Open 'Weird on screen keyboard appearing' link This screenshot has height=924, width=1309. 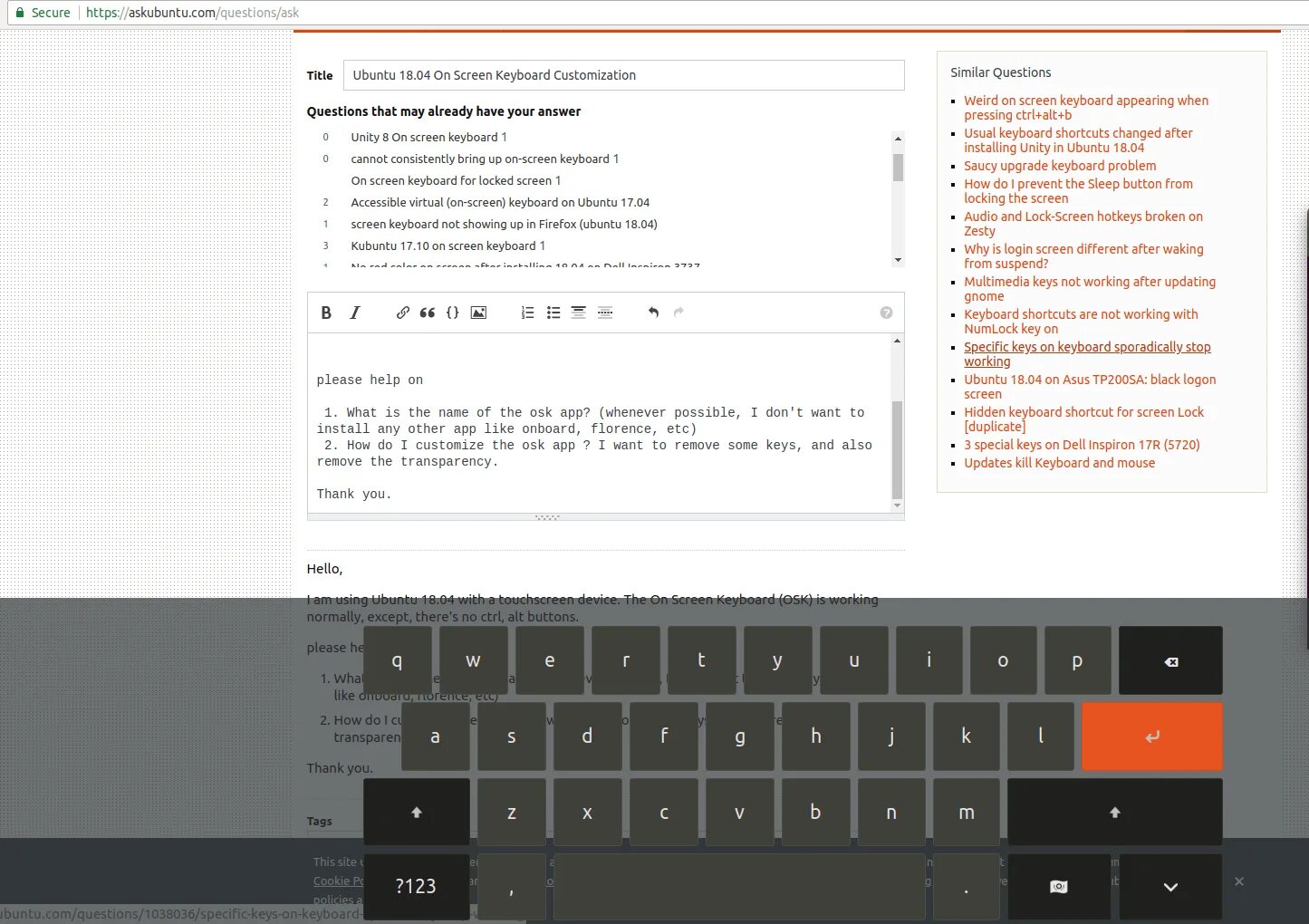1086,108
